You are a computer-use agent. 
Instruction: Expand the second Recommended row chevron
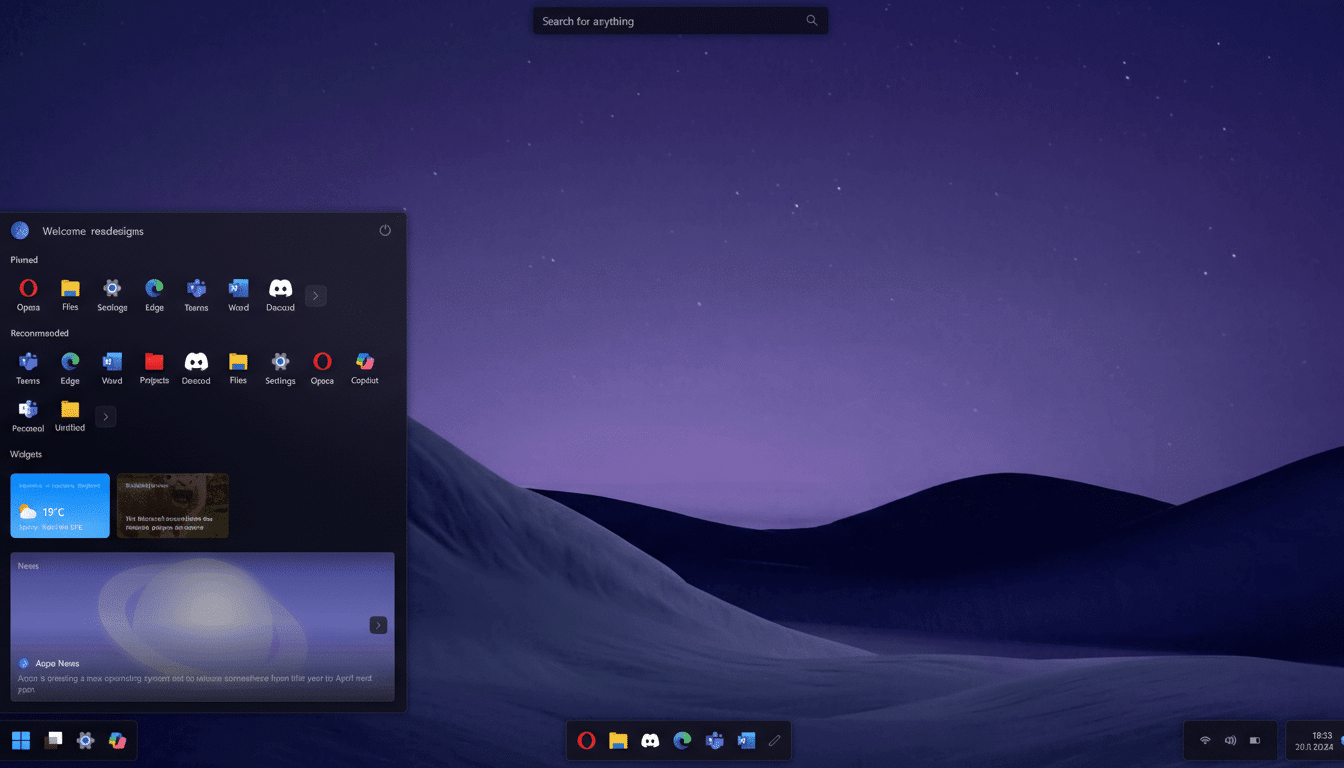105,416
